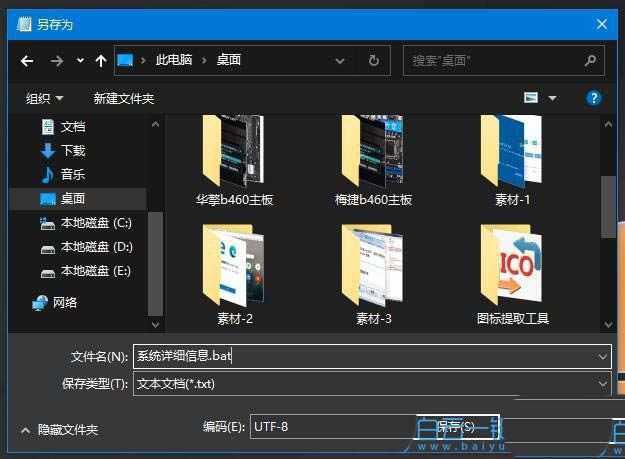Click the Forward navigation arrow
The width and height of the screenshot is (625, 459).
pyautogui.click(x=57, y=61)
